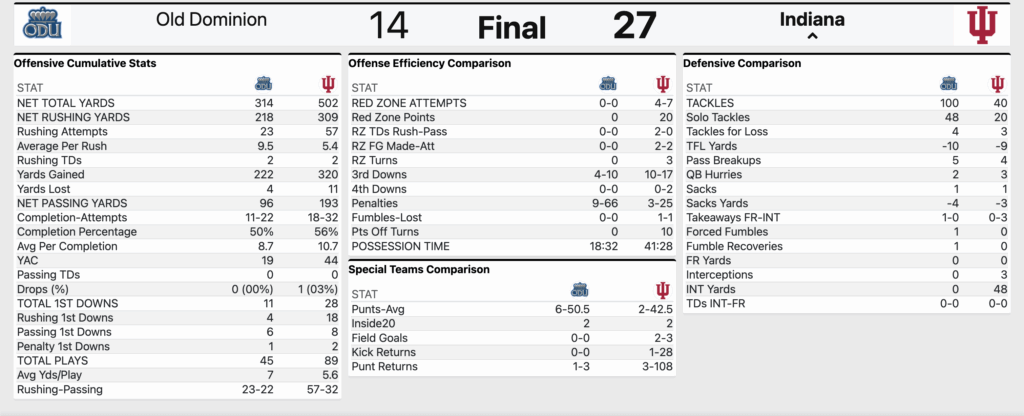Click the ODU icon in Offense Efficiency Comparison
This screenshot has width=1024, height=416.
point(608,84)
